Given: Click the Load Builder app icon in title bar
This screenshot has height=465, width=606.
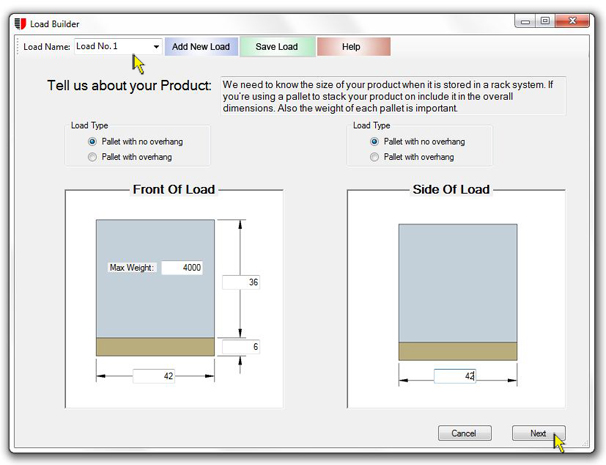Looking at the screenshot, I should point(20,24).
